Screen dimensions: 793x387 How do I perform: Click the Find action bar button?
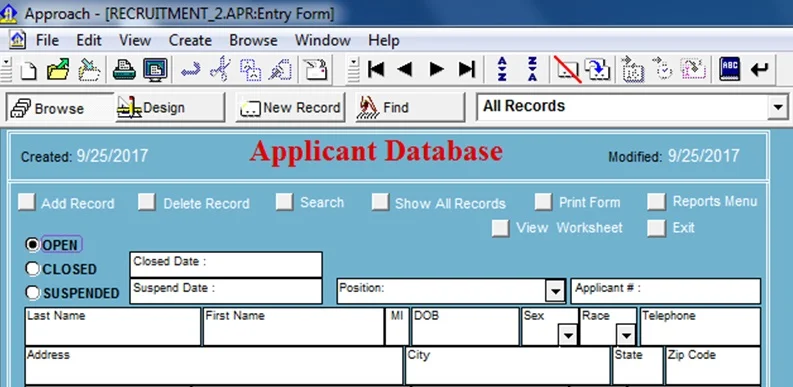coord(410,107)
